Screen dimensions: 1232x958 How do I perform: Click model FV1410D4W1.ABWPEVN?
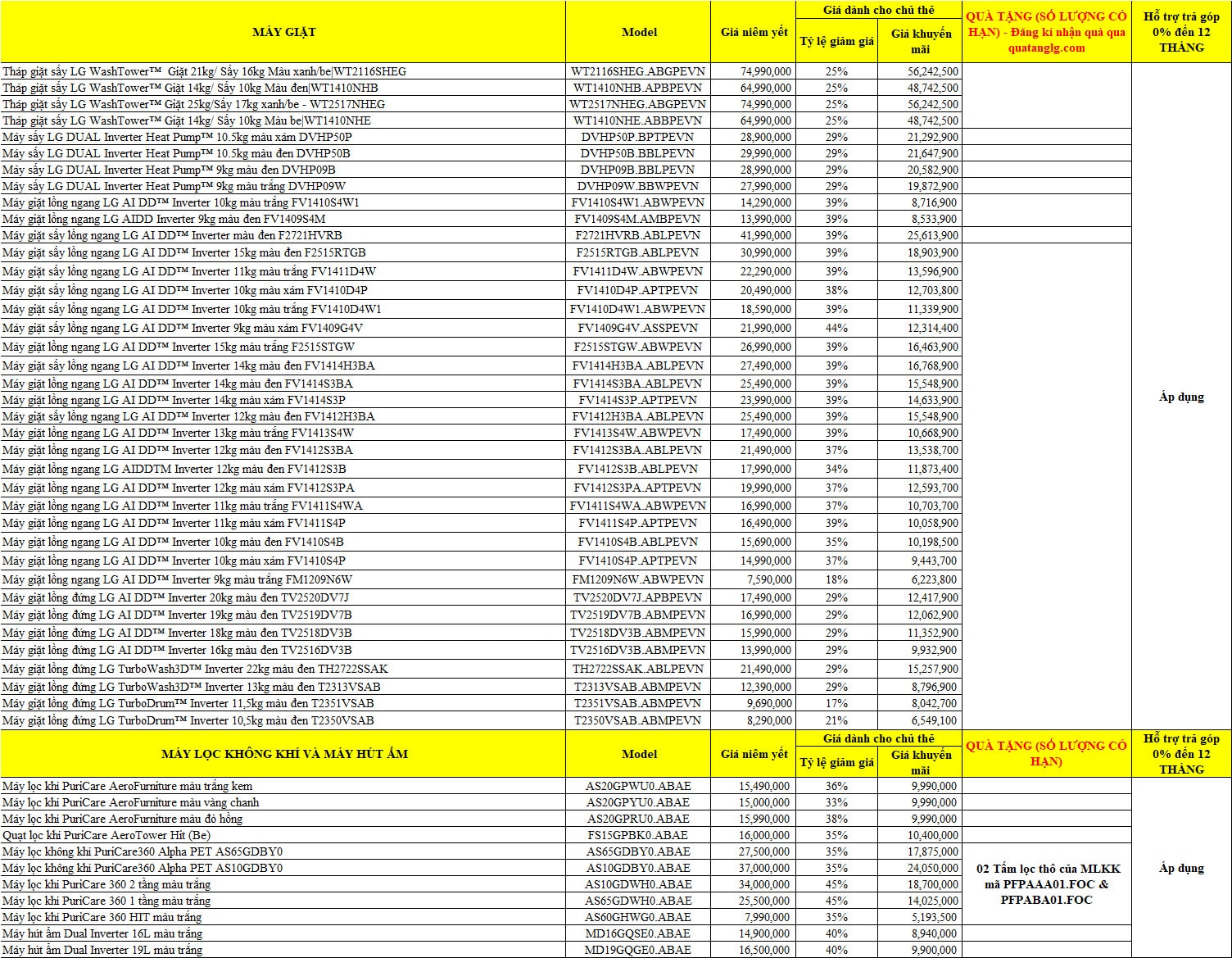[639, 309]
